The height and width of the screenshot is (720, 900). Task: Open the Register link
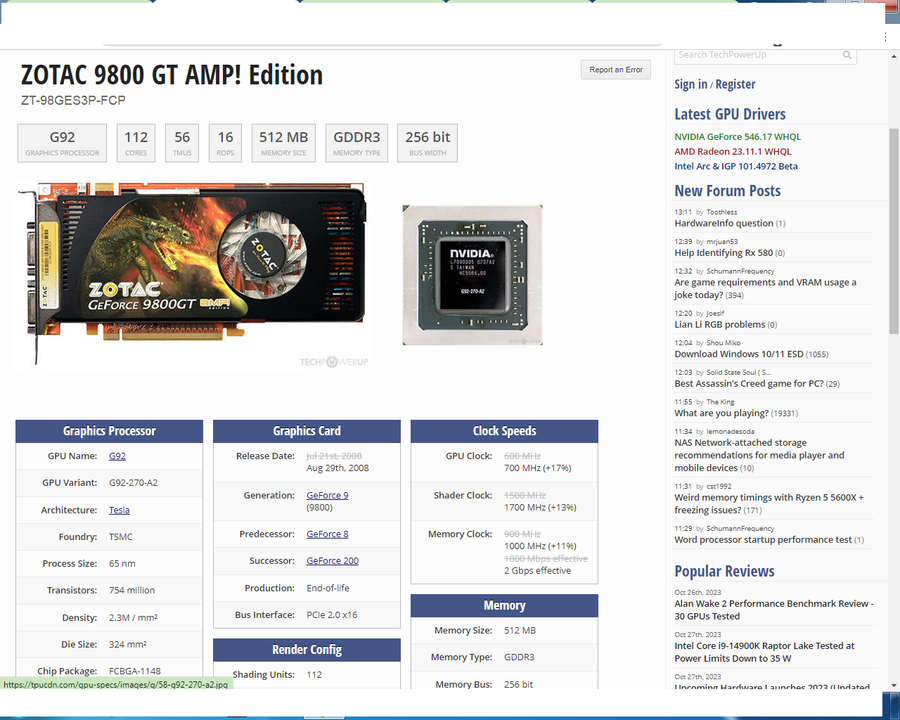pos(735,84)
